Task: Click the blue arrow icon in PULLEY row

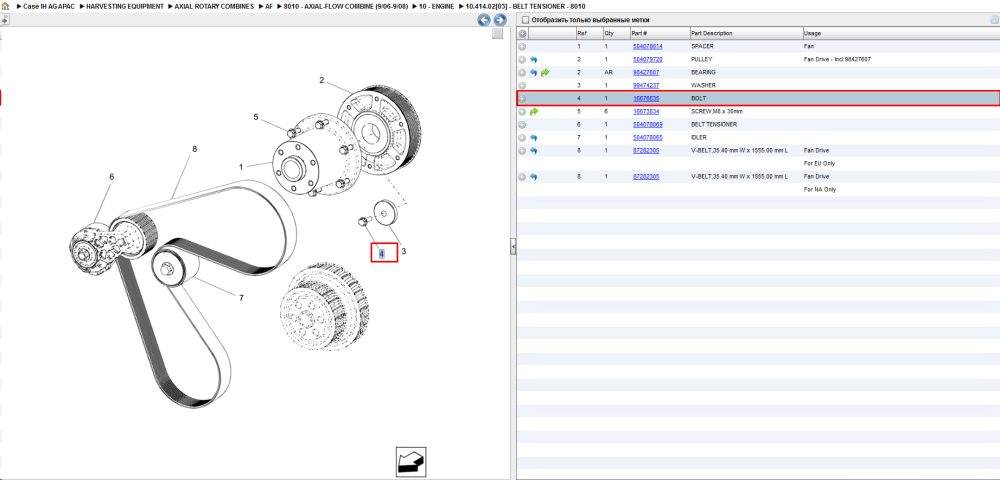Action: point(534,59)
